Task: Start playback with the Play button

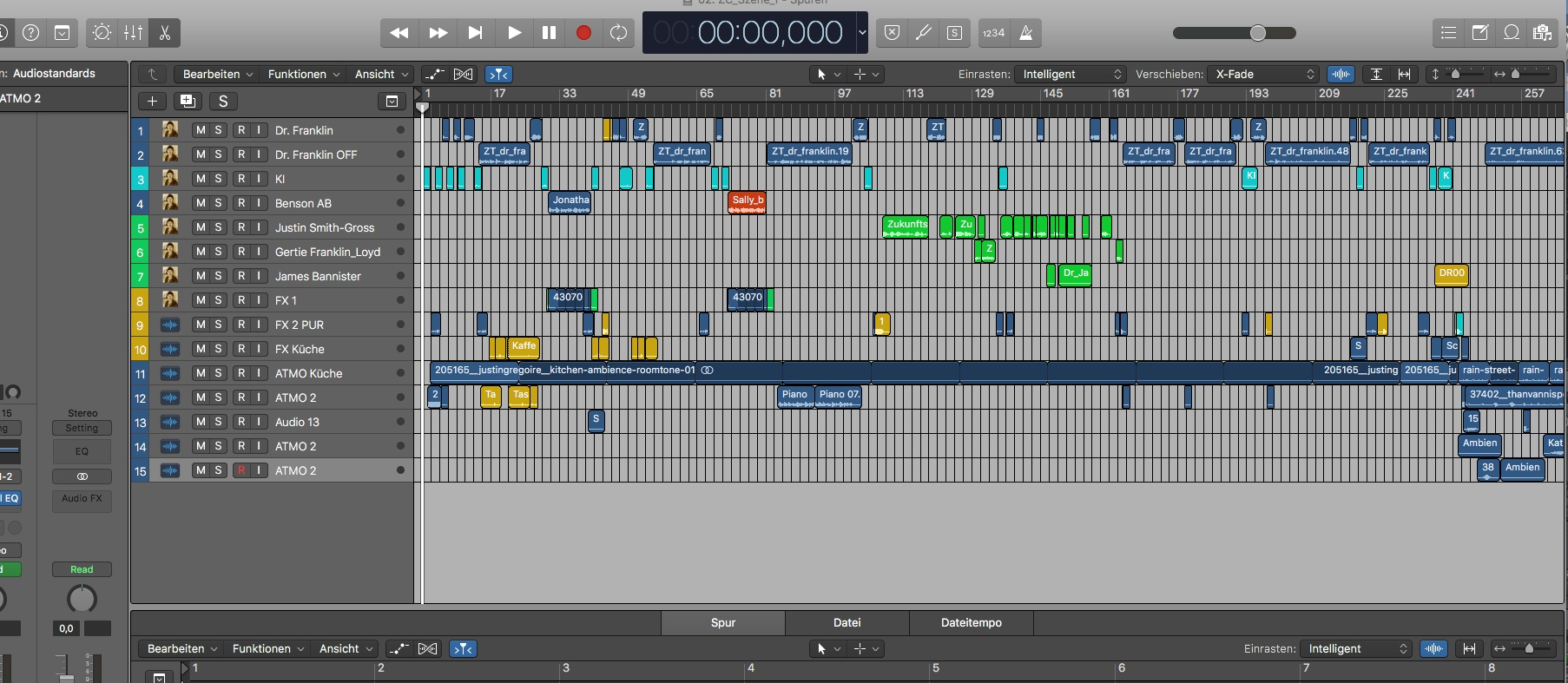Action: [x=514, y=33]
